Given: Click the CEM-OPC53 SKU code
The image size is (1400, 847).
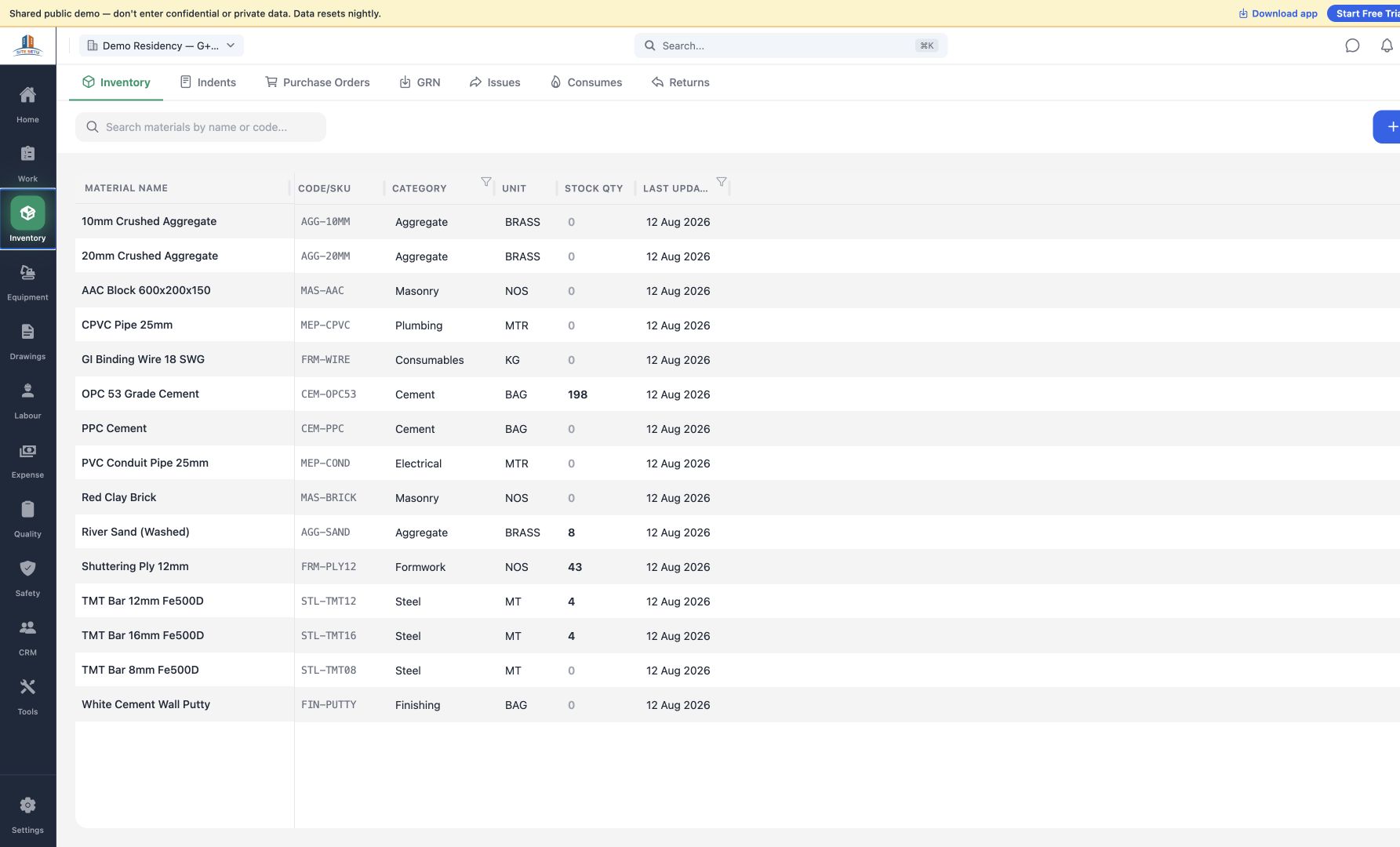Looking at the screenshot, I should tap(329, 394).
